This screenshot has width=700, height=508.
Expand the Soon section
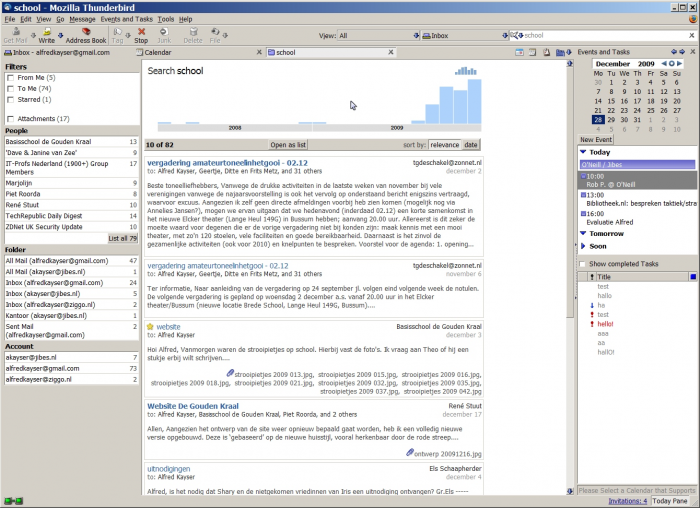pos(583,246)
